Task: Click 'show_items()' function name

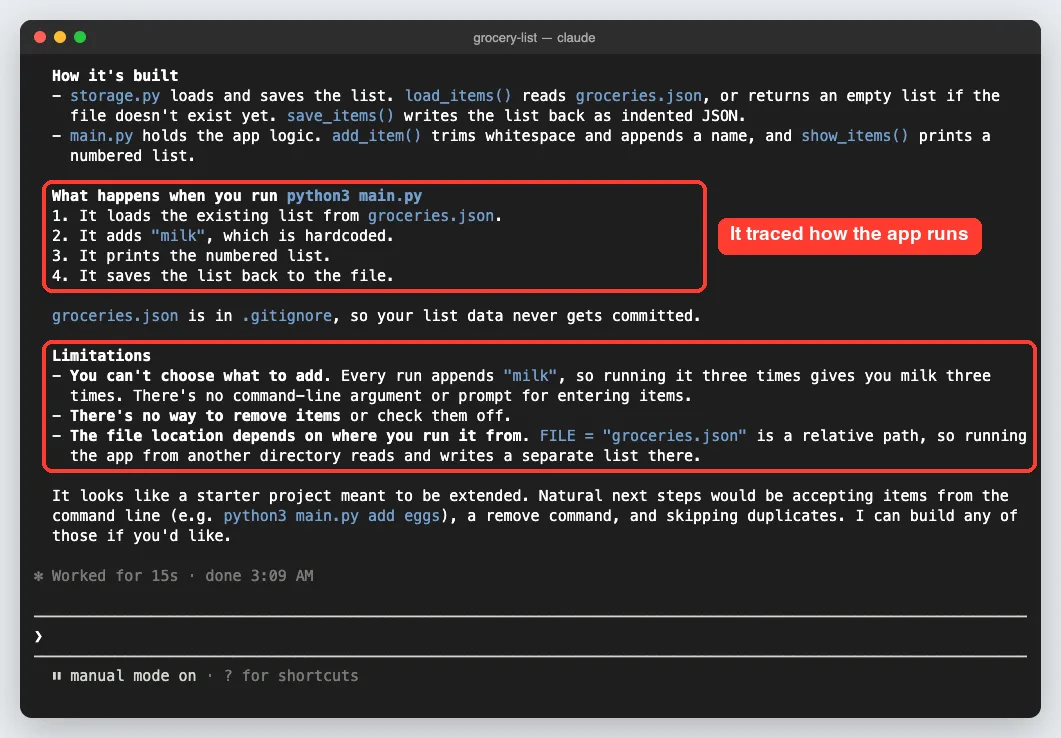Action: pos(855,136)
